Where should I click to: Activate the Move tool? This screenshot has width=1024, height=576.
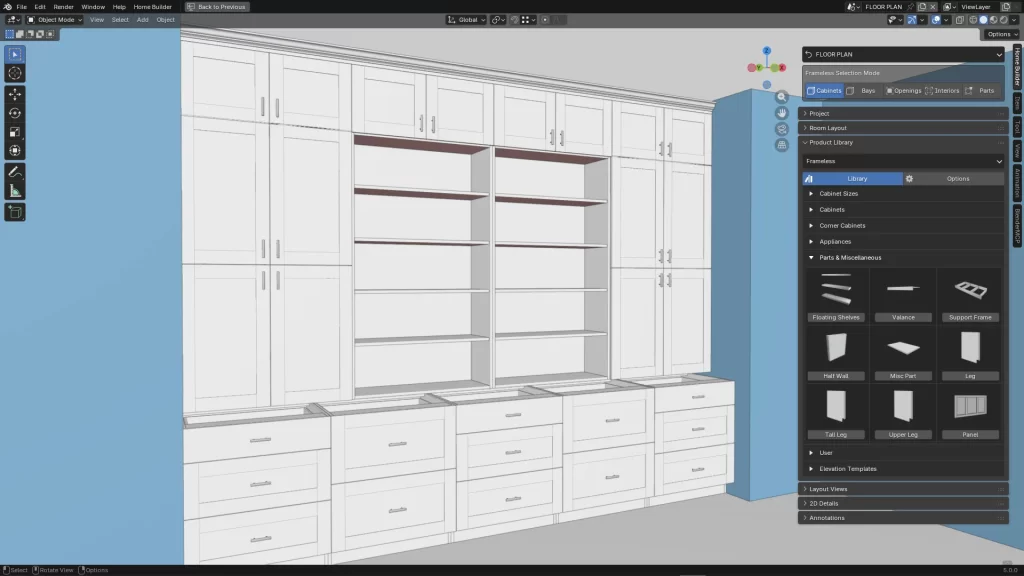click(x=15, y=94)
